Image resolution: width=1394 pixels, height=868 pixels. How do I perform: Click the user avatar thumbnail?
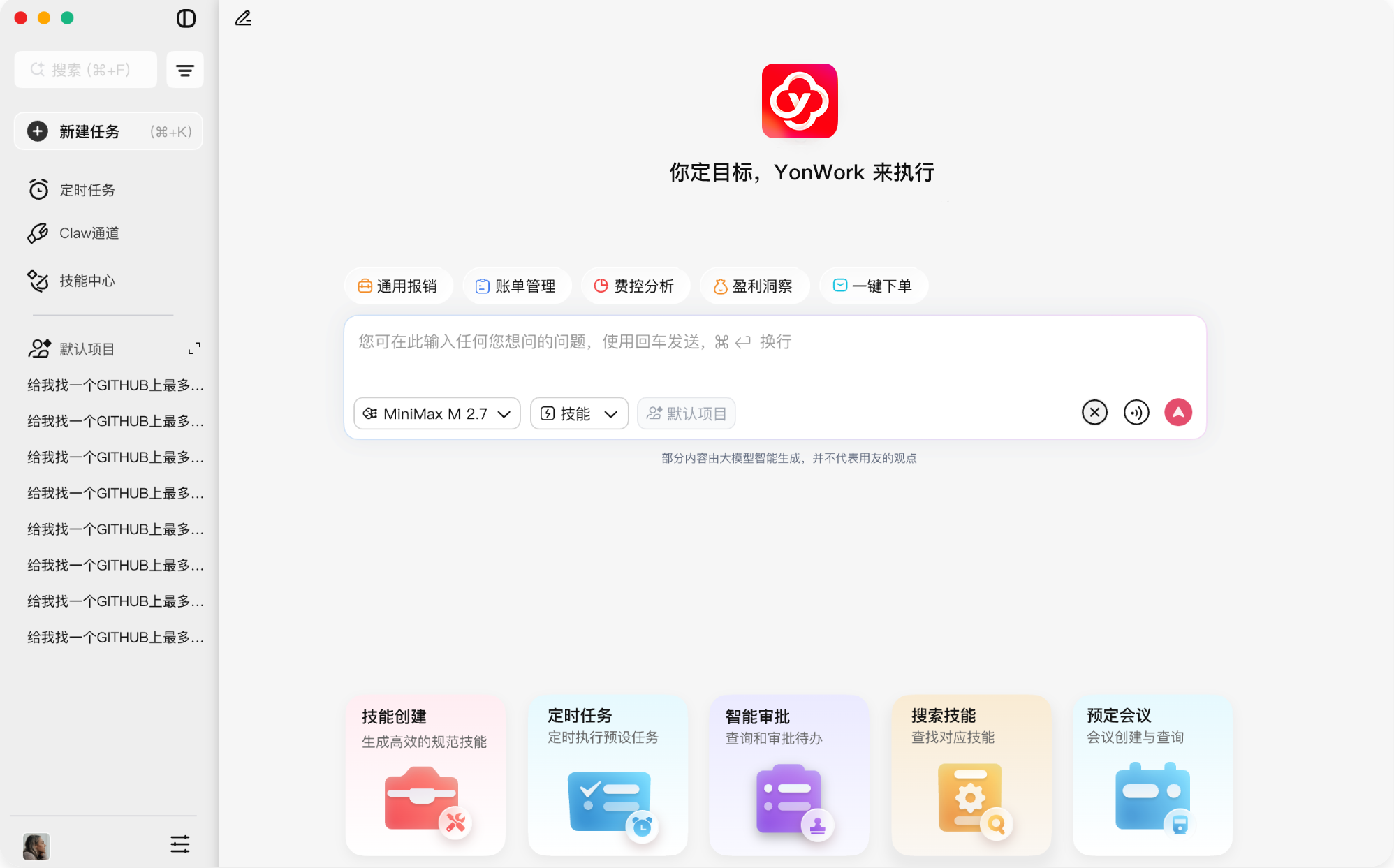coord(36,846)
